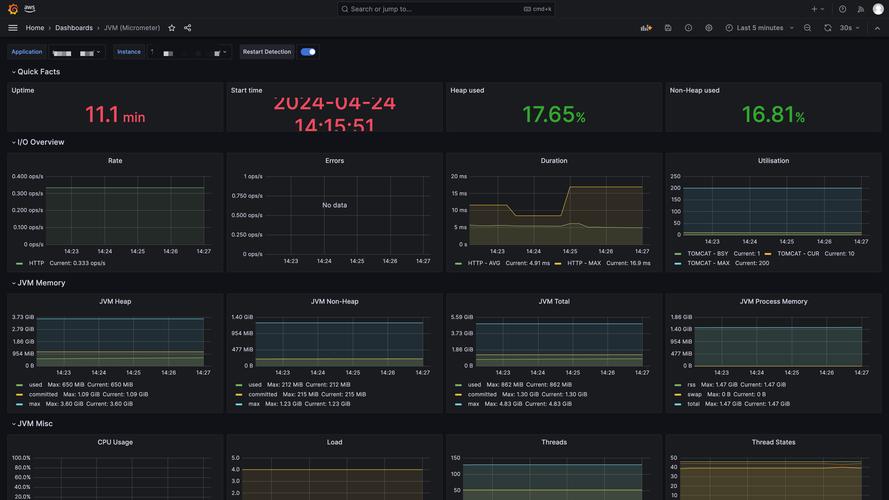Share the dashboard via share icon
Viewport: 889px width, 500px height.
pyautogui.click(x=188, y=28)
